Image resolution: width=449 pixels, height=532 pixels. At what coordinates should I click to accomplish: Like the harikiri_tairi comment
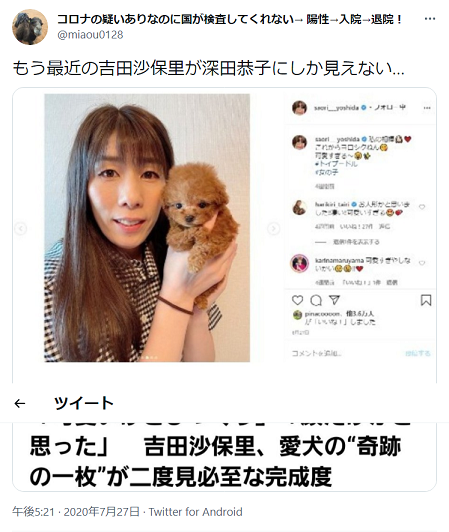422,207
